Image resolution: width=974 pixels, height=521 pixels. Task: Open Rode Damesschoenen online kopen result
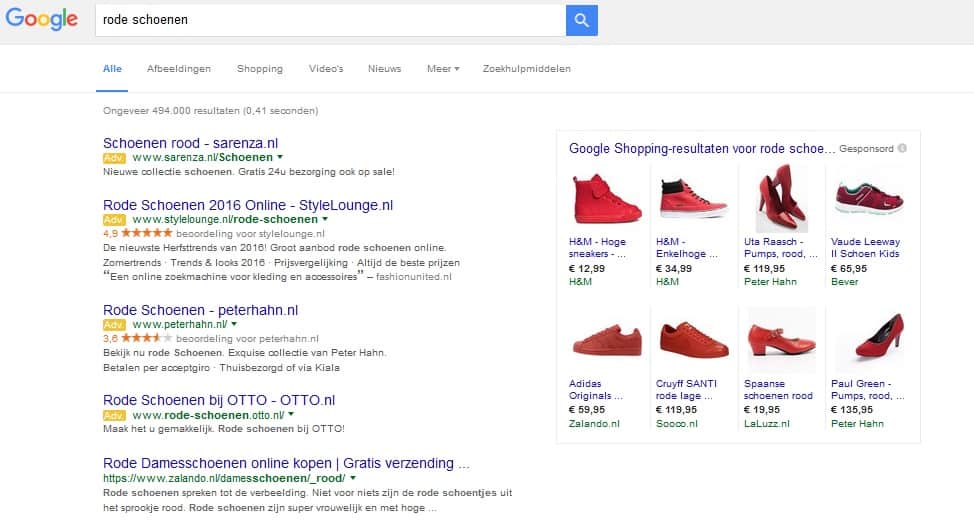click(x=286, y=464)
